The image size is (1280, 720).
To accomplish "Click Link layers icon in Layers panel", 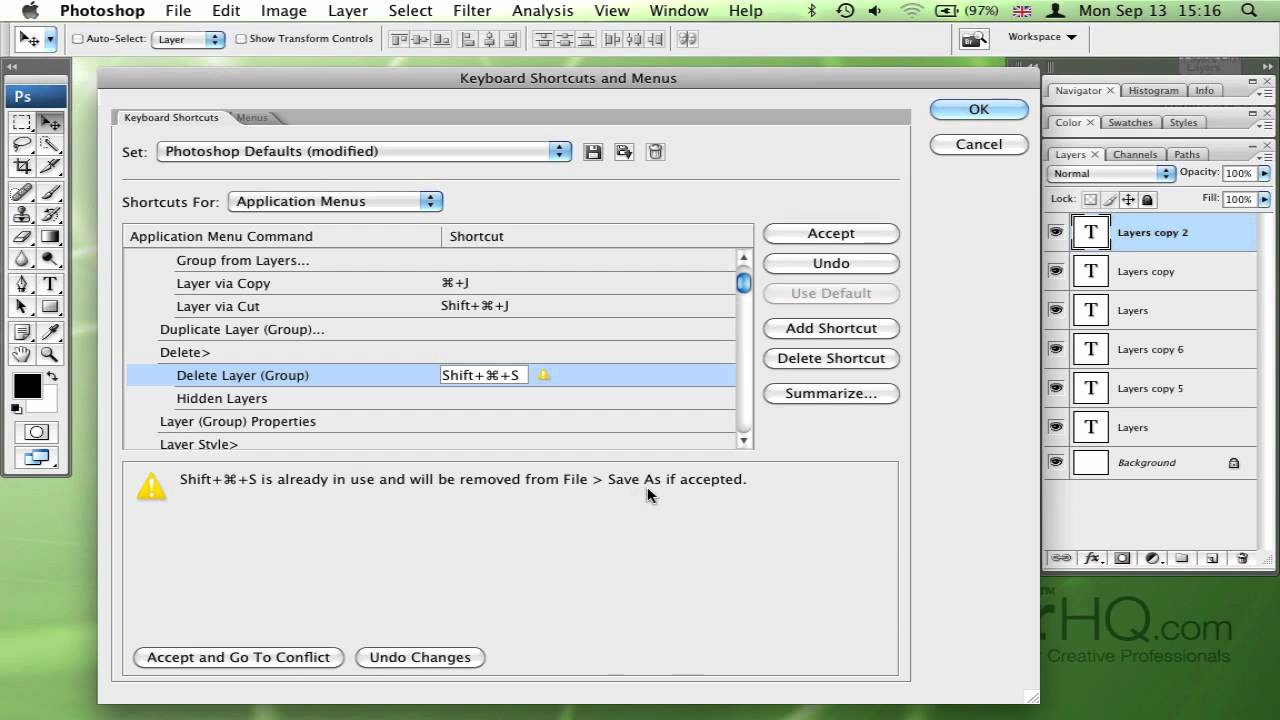I will coord(1062,558).
